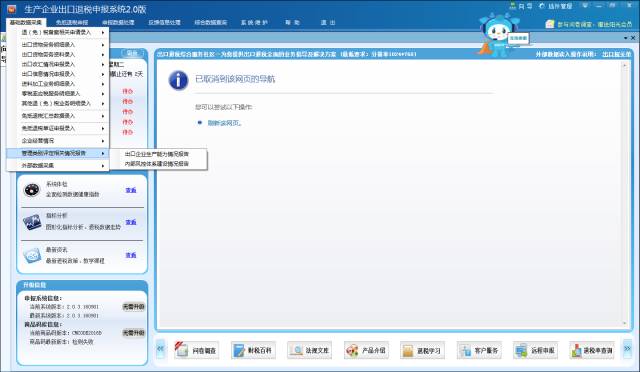Open the 帮助 menu

tap(292, 22)
